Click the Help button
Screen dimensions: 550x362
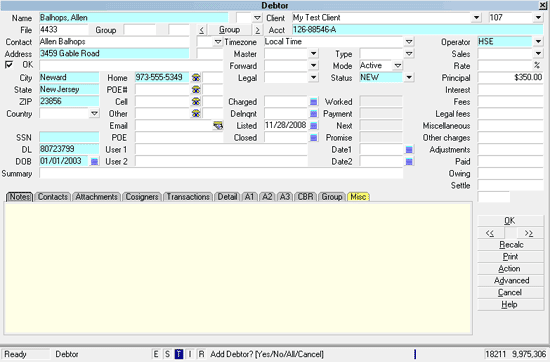pyautogui.click(x=510, y=304)
